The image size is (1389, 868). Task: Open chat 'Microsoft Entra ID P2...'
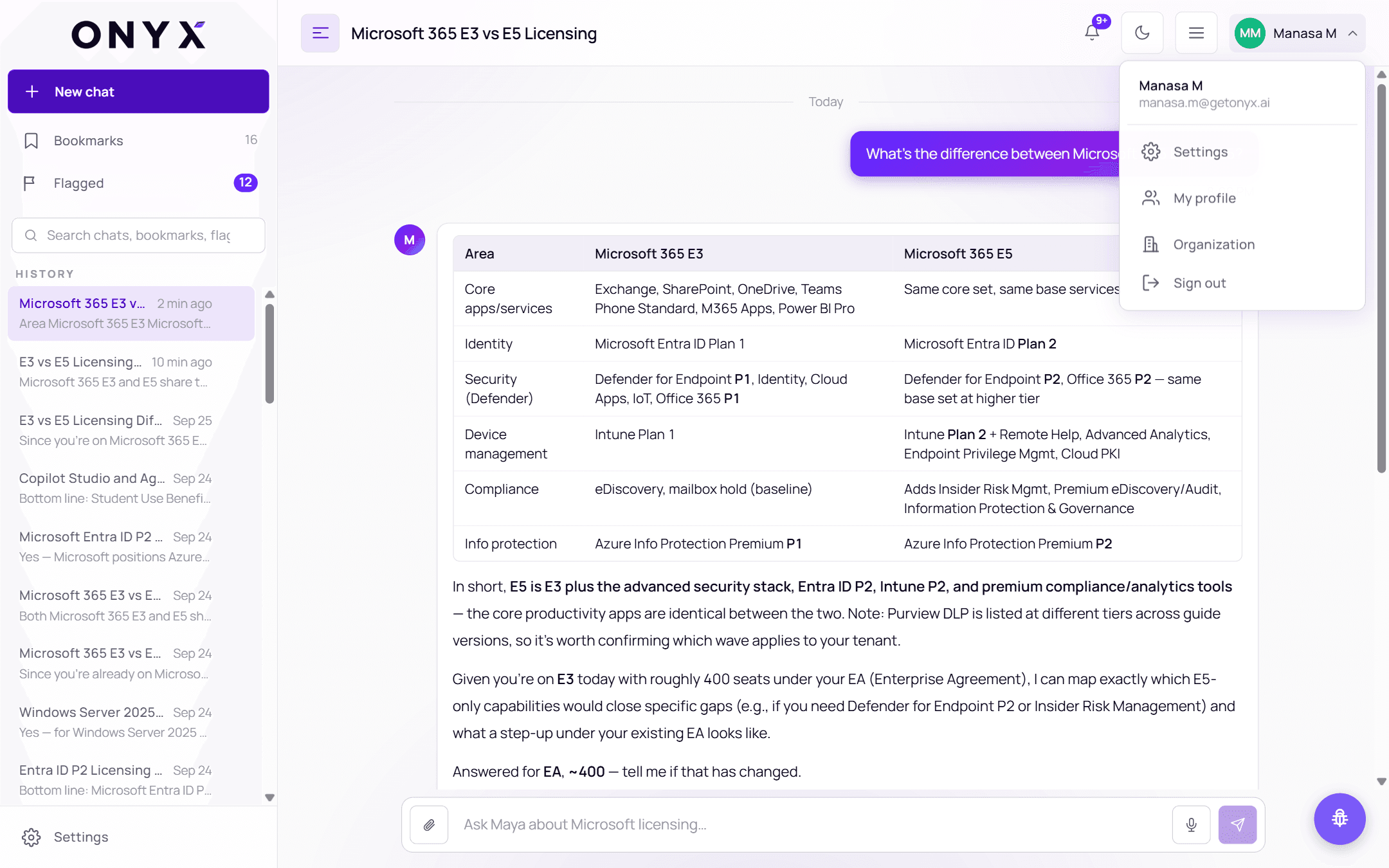(x=131, y=547)
